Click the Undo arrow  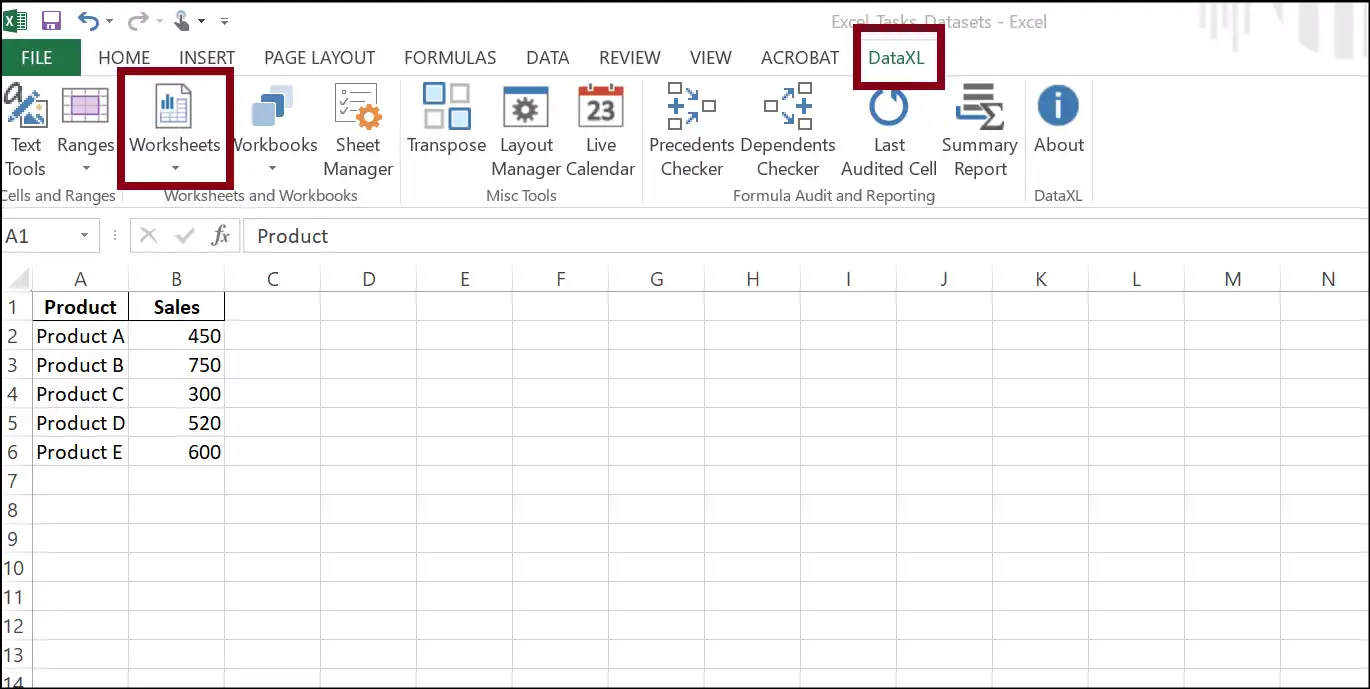[x=88, y=20]
